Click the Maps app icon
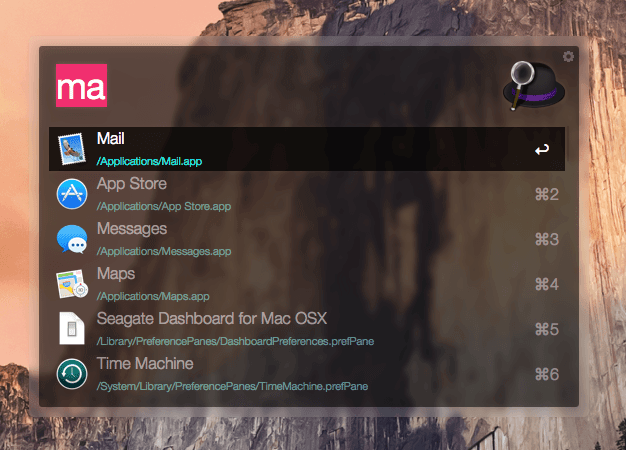Viewport: 626px width, 450px height. [72, 284]
